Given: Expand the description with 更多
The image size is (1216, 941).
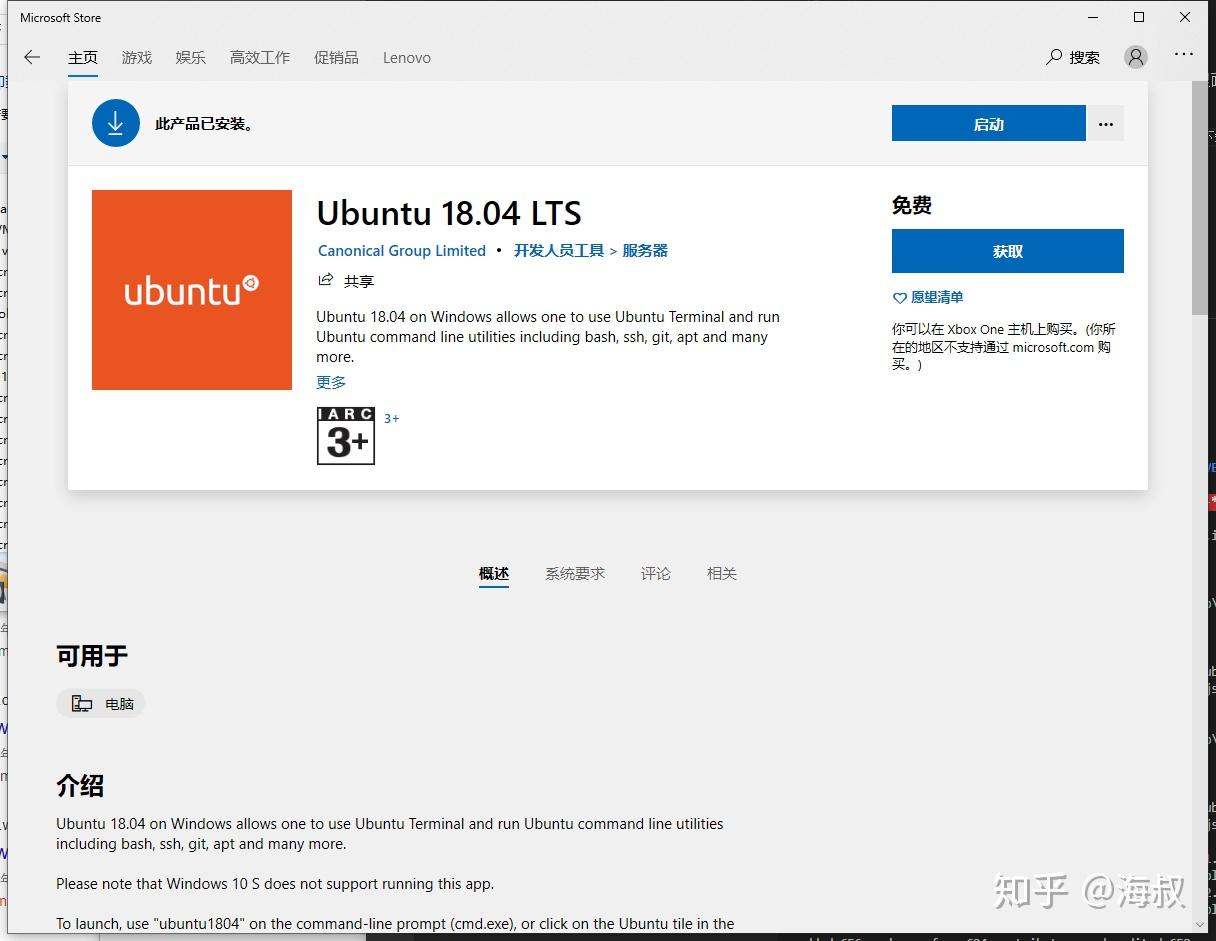Looking at the screenshot, I should (x=330, y=382).
